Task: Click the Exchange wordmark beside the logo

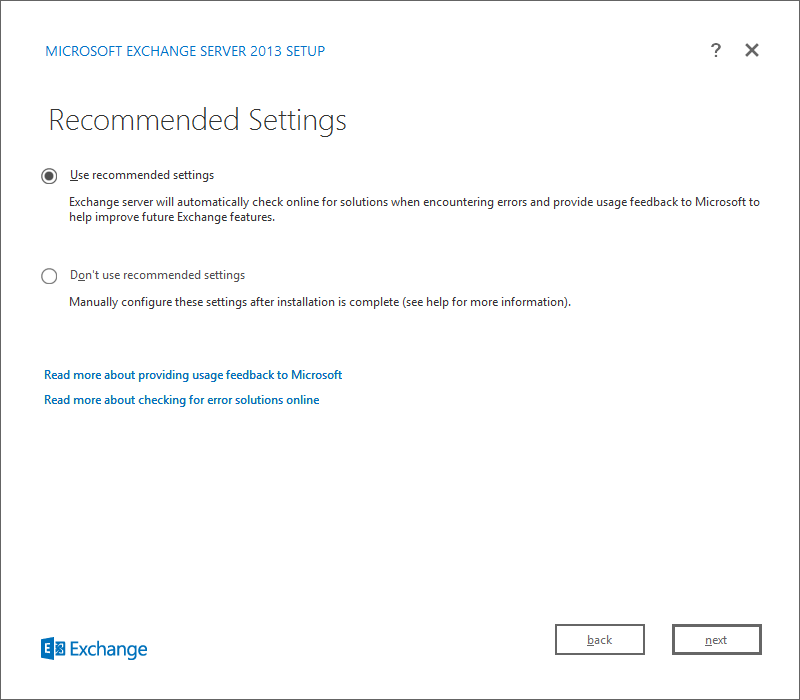Action: [x=108, y=650]
